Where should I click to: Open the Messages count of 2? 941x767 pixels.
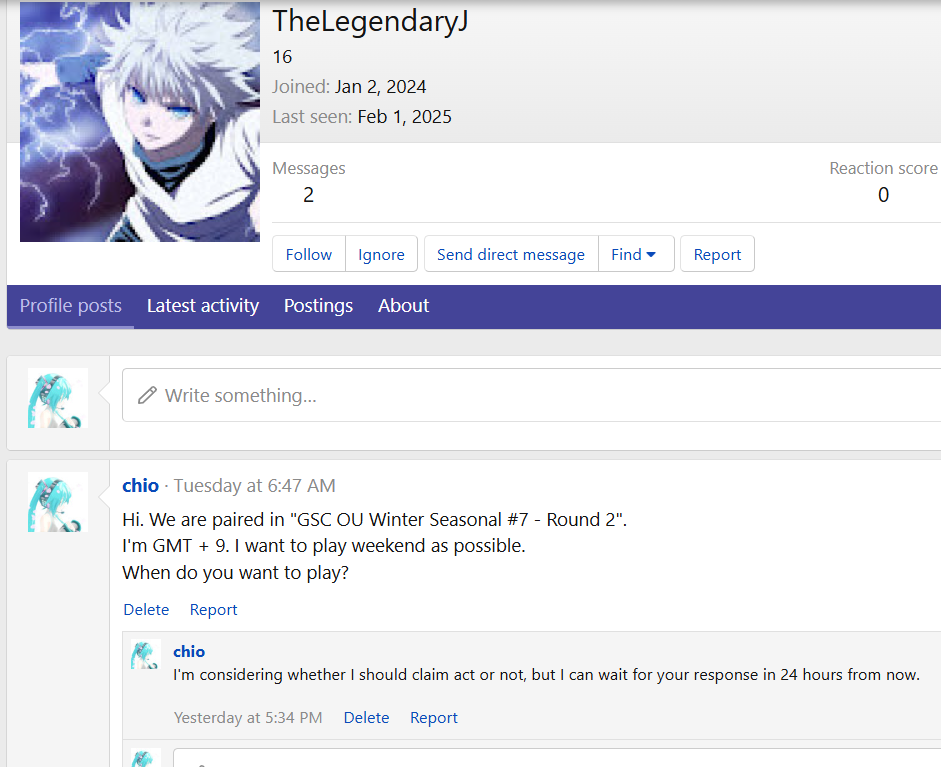point(308,195)
